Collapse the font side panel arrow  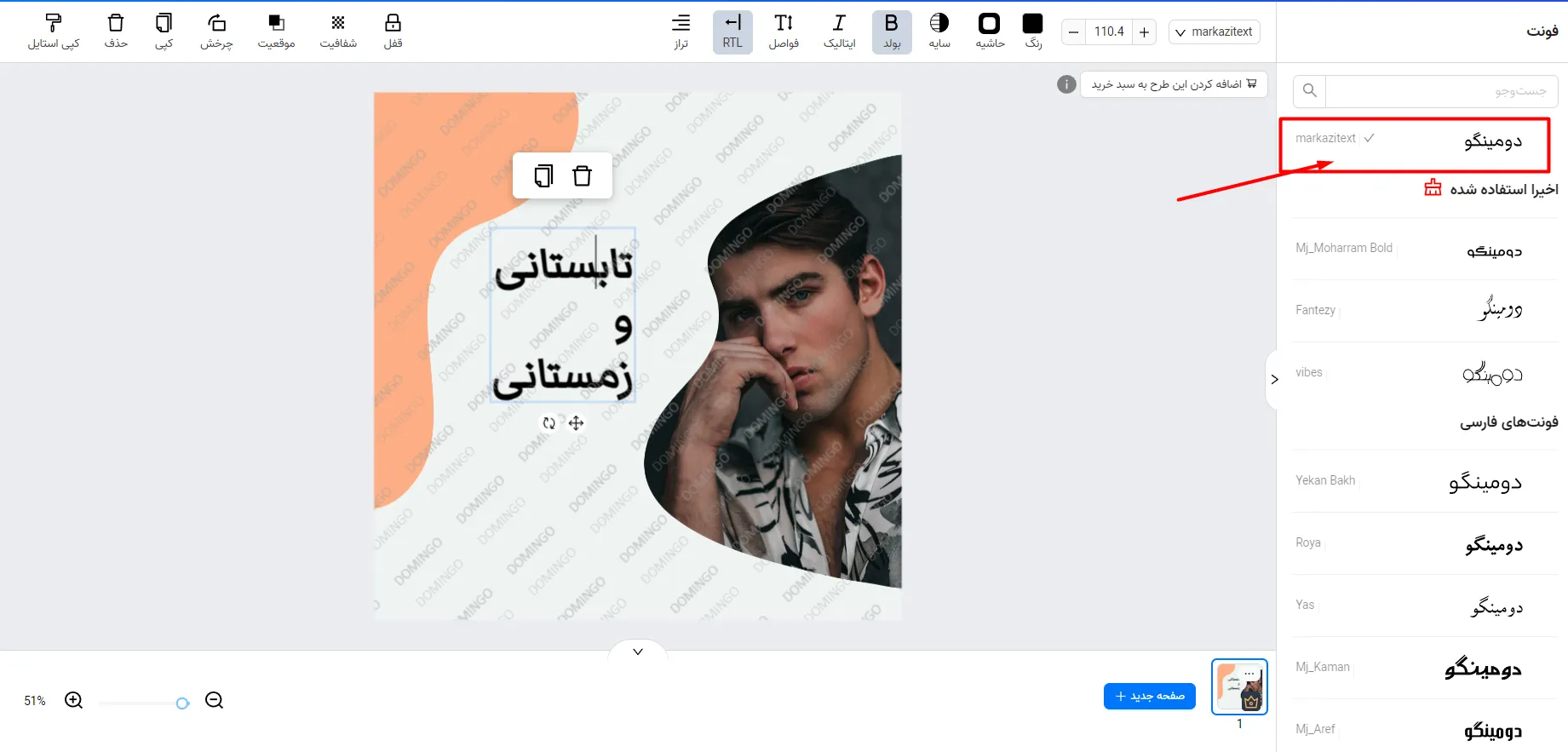pos(1274,379)
